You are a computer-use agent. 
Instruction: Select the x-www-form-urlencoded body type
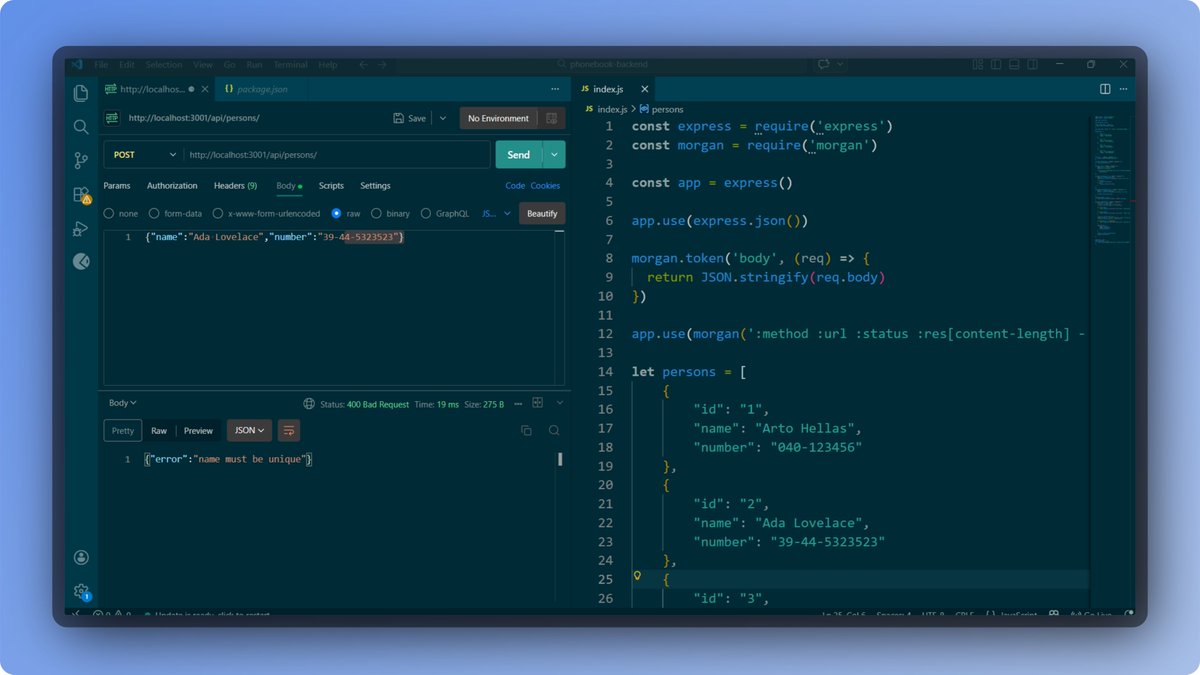(x=218, y=213)
